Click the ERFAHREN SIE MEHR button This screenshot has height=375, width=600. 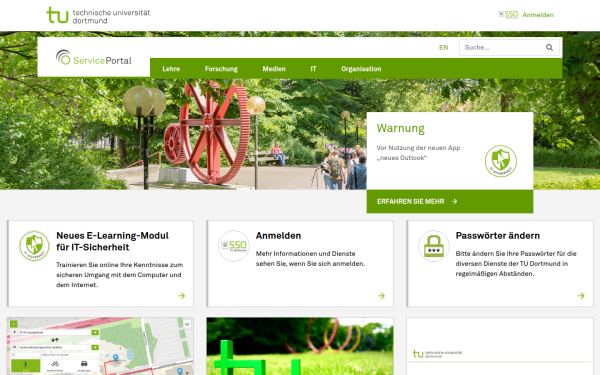[450, 201]
